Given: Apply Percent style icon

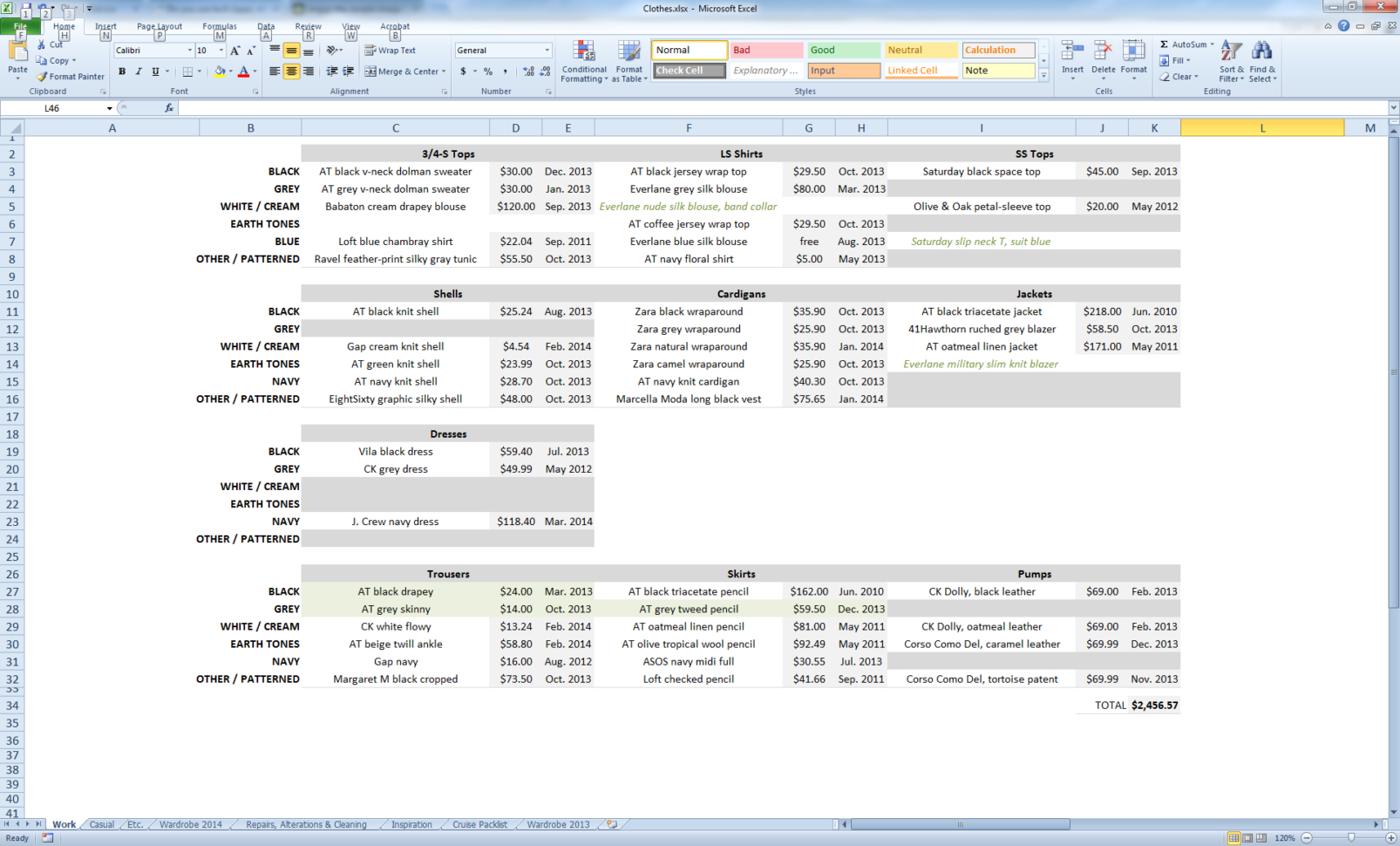Looking at the screenshot, I should (488, 72).
